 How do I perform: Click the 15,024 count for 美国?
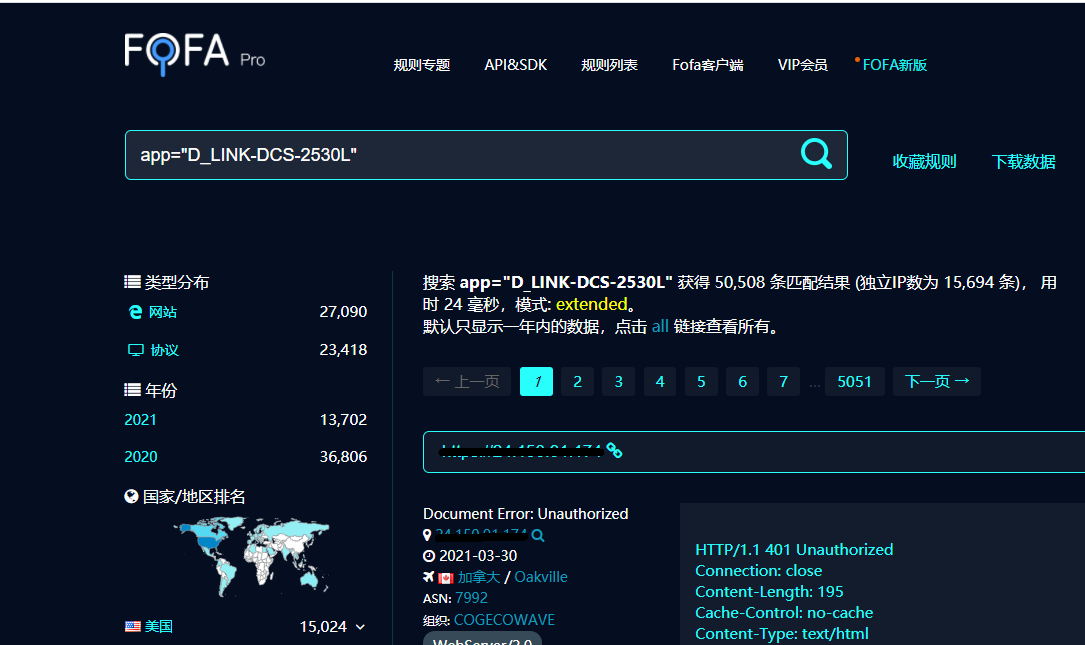[323, 627]
